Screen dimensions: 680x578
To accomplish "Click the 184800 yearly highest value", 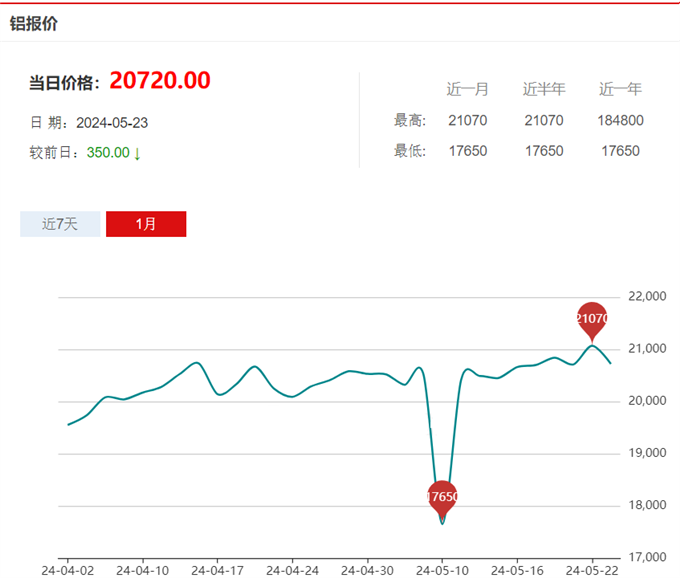I will click(620, 121).
